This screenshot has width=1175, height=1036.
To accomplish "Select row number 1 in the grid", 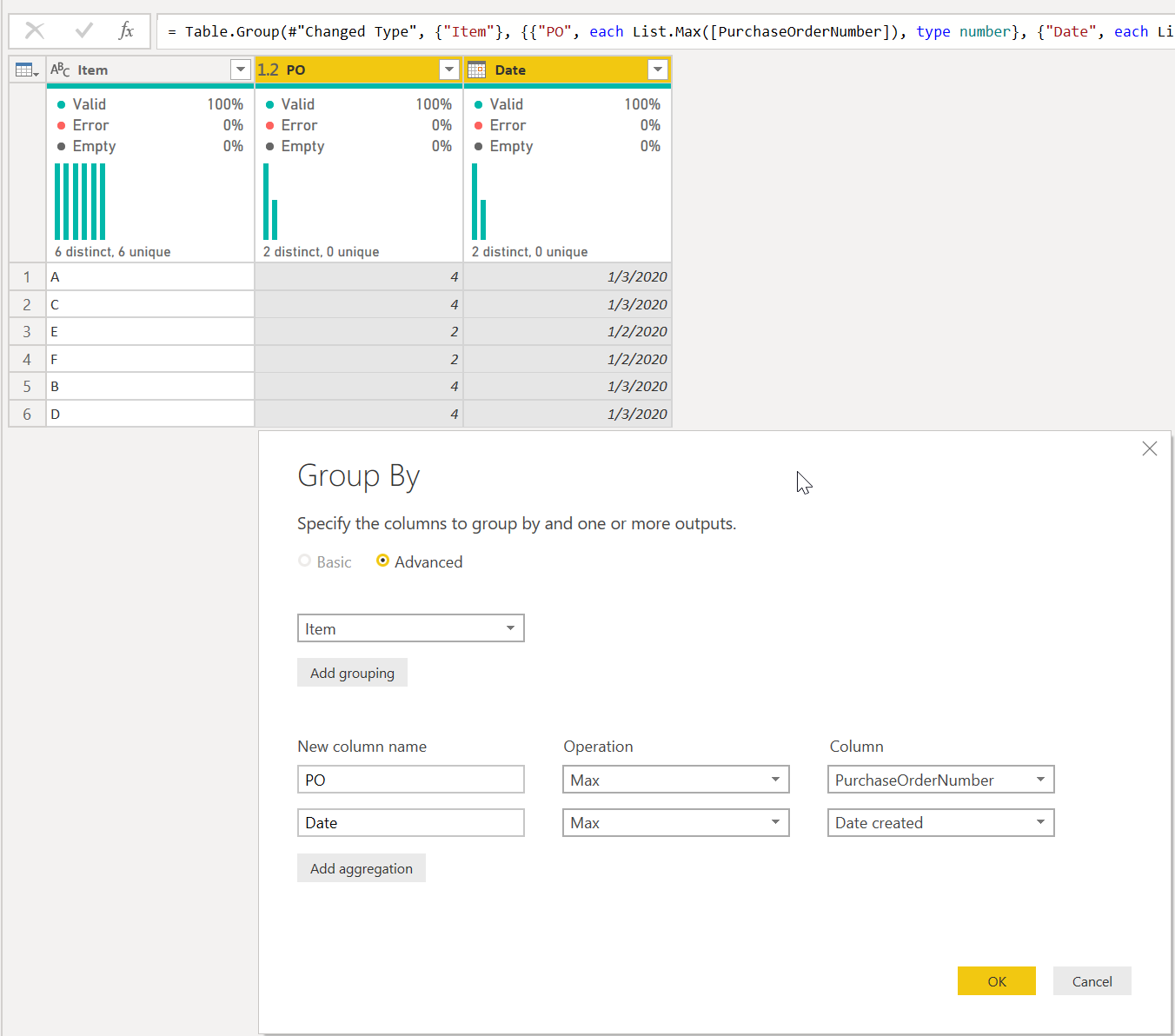I will coord(27,276).
